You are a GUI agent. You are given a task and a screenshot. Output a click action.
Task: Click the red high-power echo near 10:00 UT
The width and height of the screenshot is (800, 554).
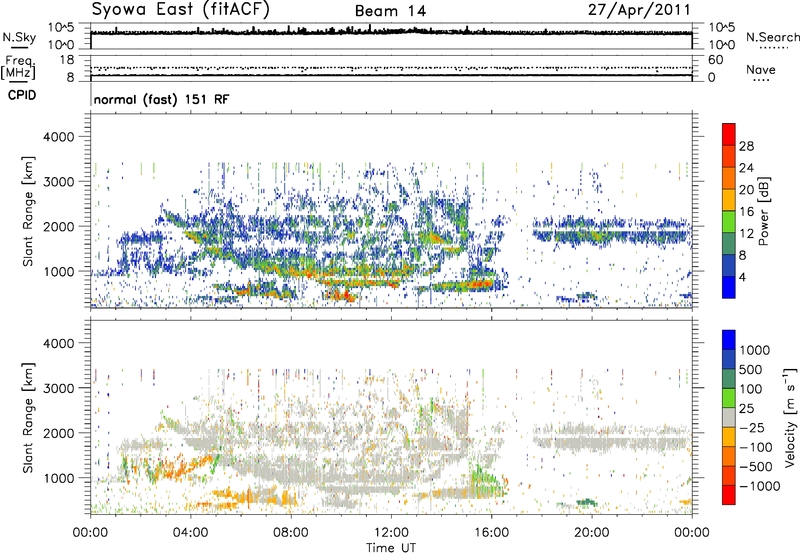pyautogui.click(x=343, y=295)
